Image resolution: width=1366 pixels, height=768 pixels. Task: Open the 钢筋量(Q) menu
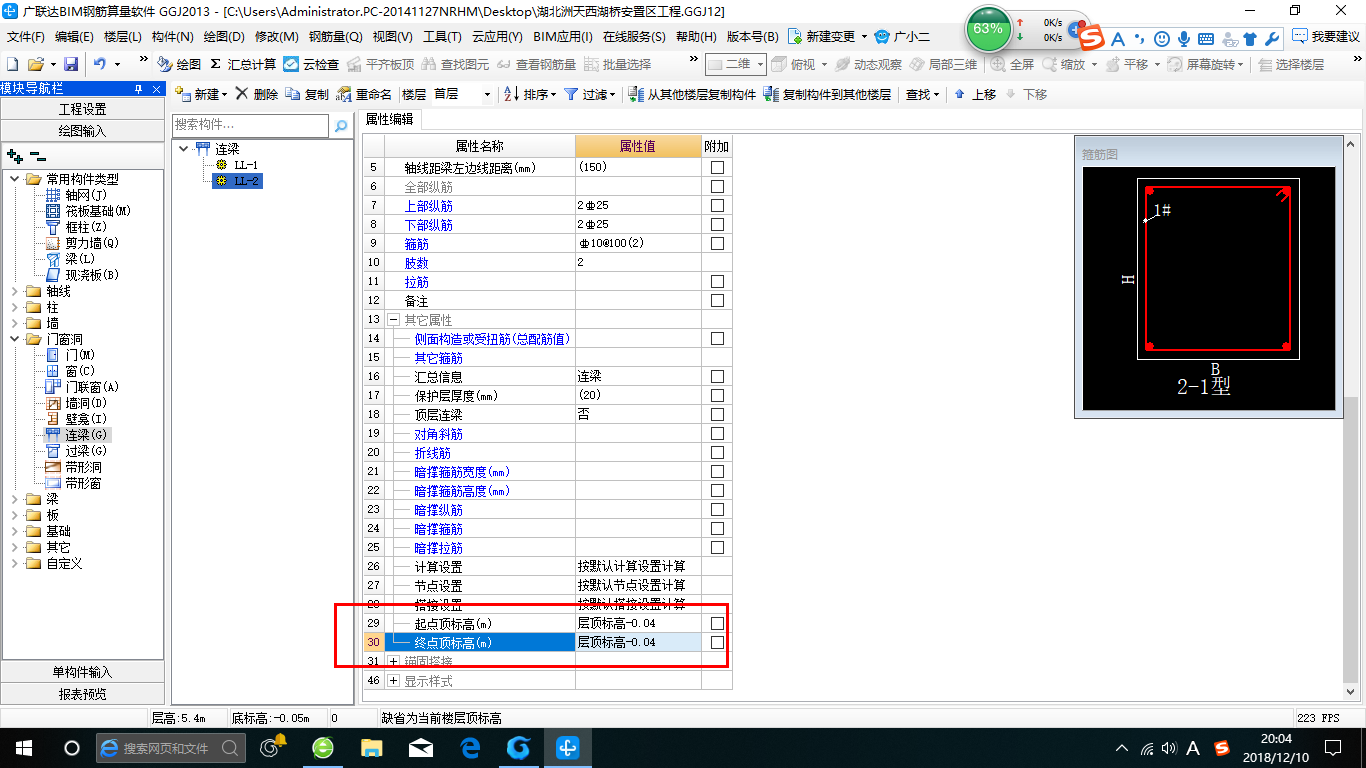pyautogui.click(x=335, y=36)
